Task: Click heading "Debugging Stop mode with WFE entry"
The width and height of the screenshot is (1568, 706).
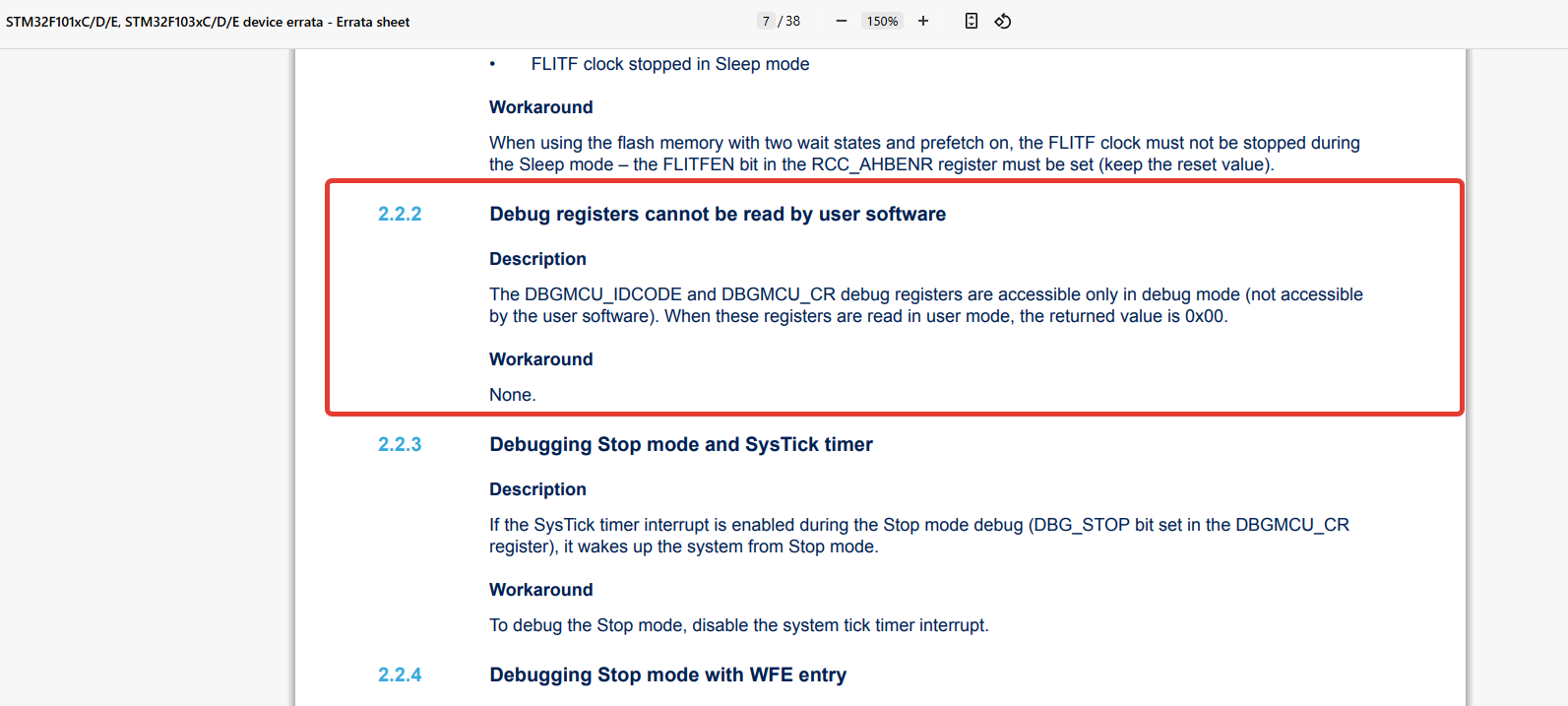Action: pos(667,674)
